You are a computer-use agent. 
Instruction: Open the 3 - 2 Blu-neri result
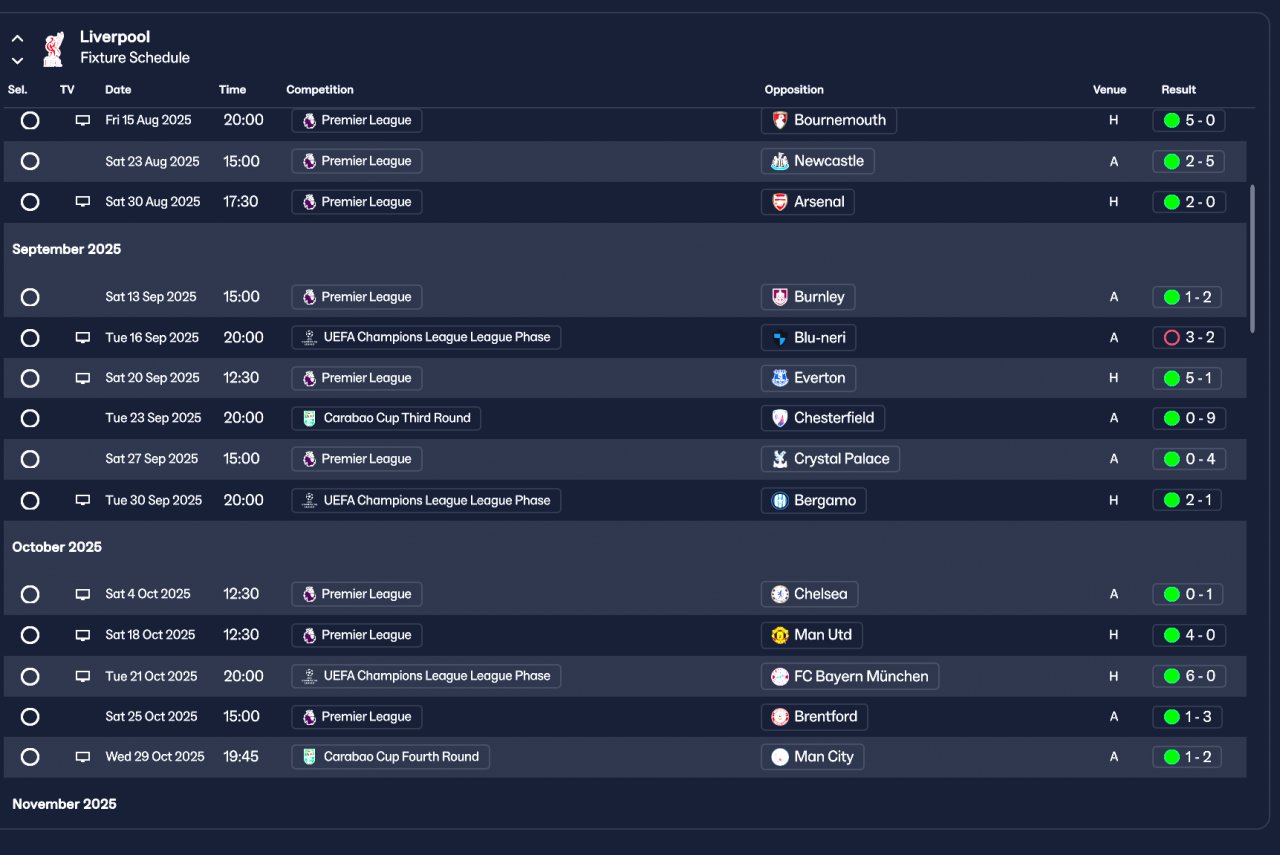(x=1188, y=338)
